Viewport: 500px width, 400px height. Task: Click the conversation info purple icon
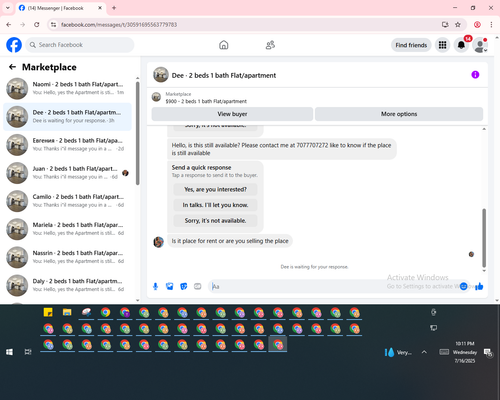click(x=475, y=75)
